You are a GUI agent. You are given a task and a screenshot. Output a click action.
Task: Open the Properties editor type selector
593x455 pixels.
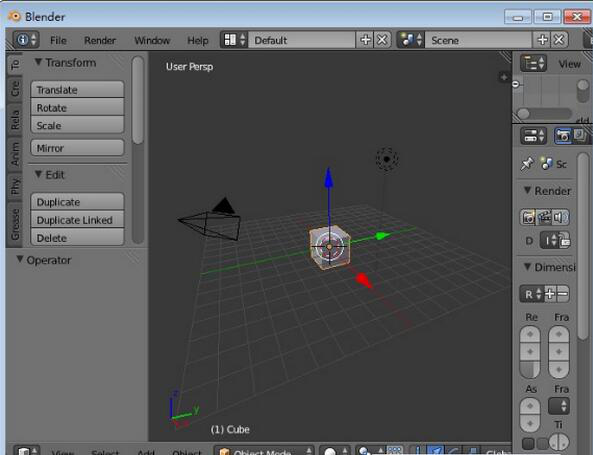click(x=533, y=136)
